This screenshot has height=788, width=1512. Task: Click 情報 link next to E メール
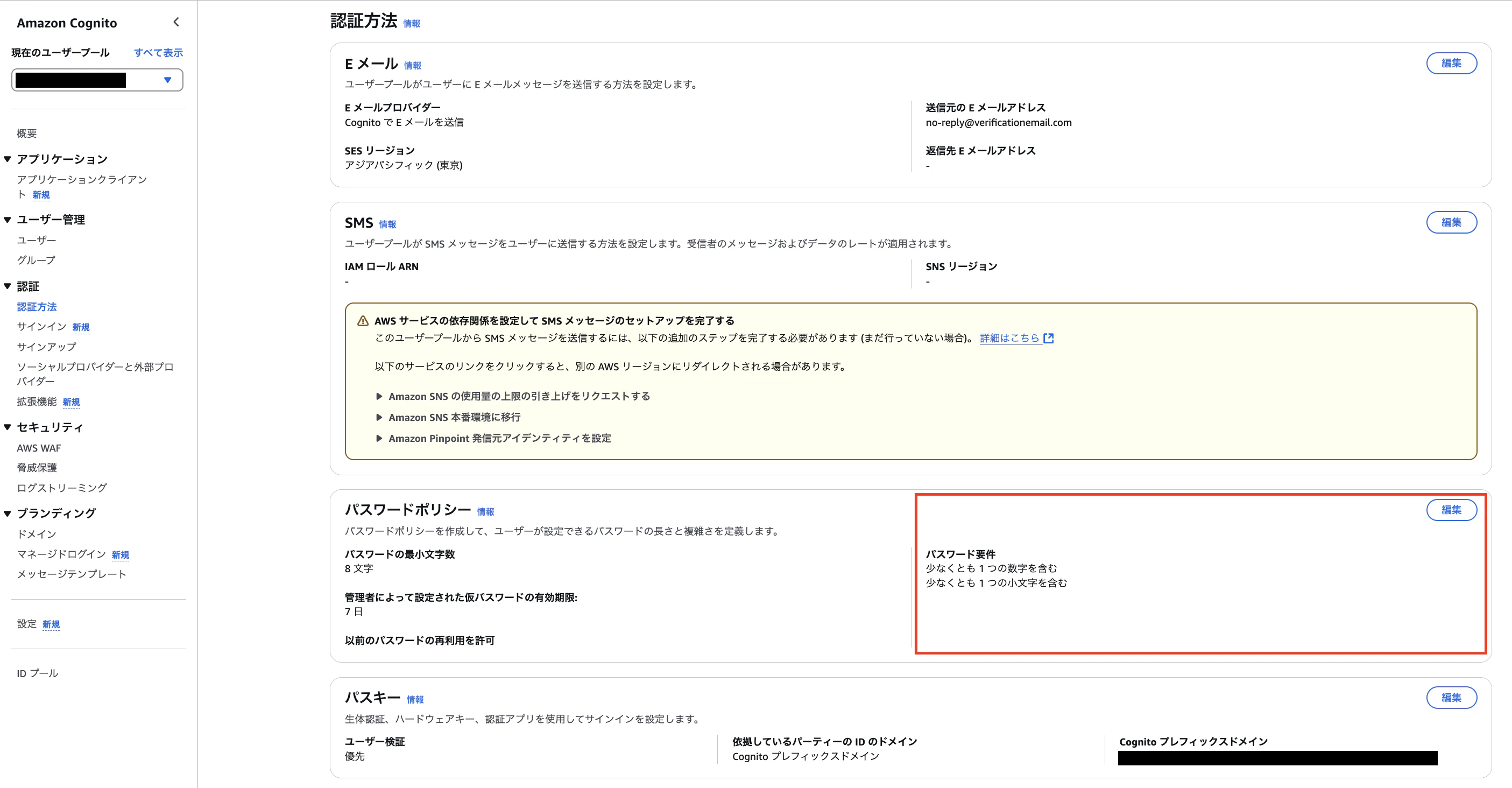(413, 66)
